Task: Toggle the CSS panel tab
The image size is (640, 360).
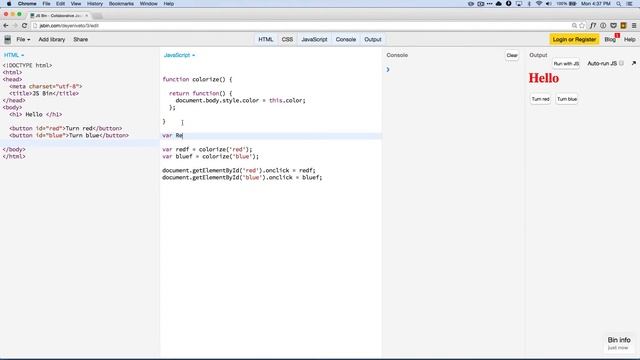Action: [287, 40]
